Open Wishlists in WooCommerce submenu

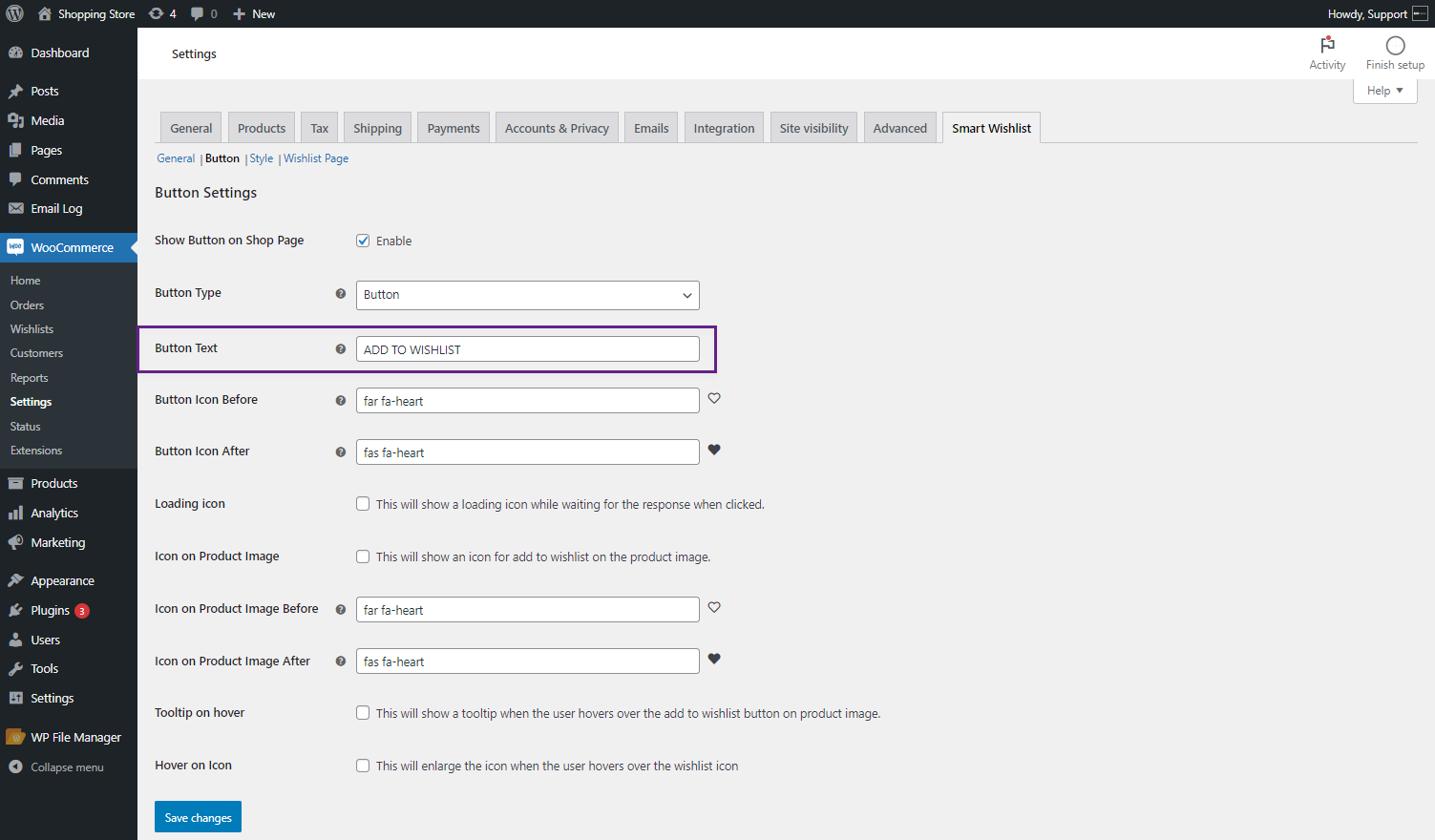tap(32, 329)
